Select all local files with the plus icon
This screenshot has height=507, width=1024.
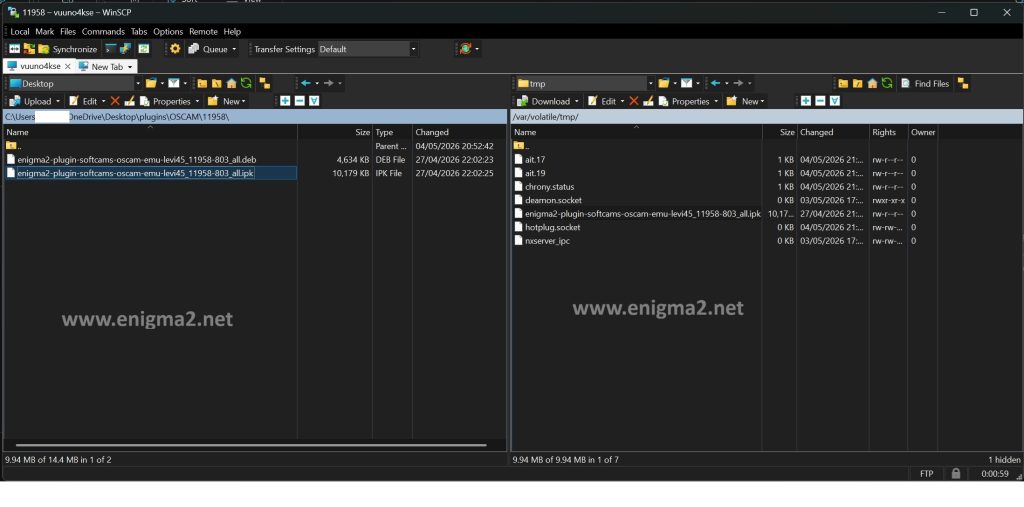(x=285, y=101)
